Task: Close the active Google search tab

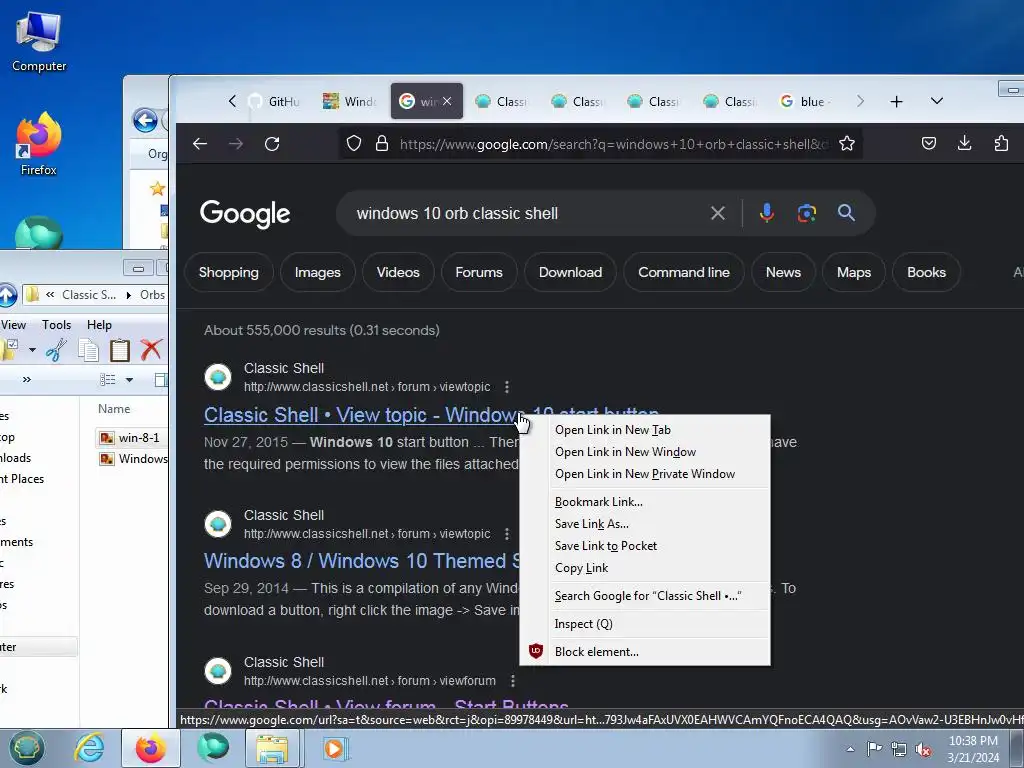Action: coord(447,101)
